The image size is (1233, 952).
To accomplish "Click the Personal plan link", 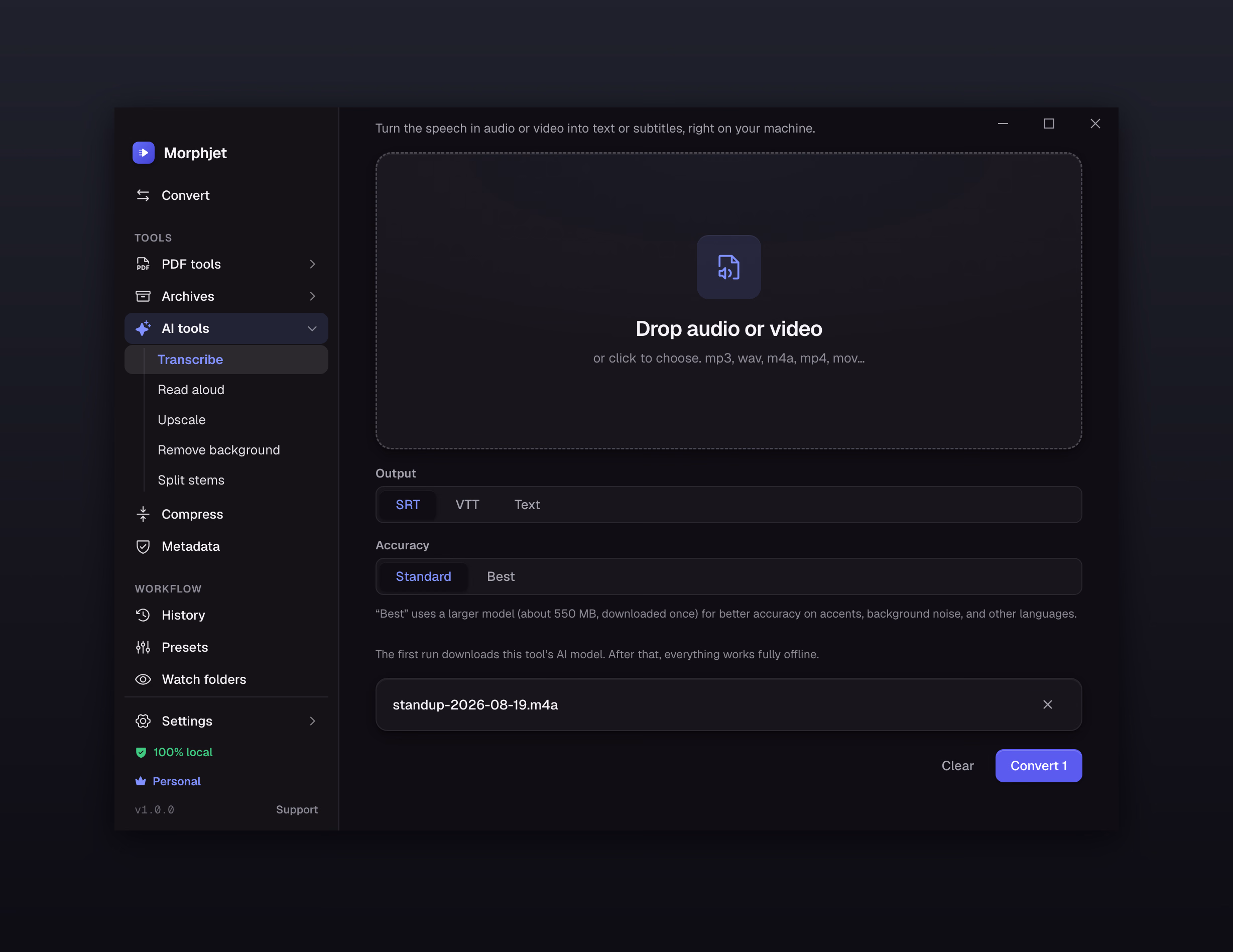I will click(x=177, y=781).
